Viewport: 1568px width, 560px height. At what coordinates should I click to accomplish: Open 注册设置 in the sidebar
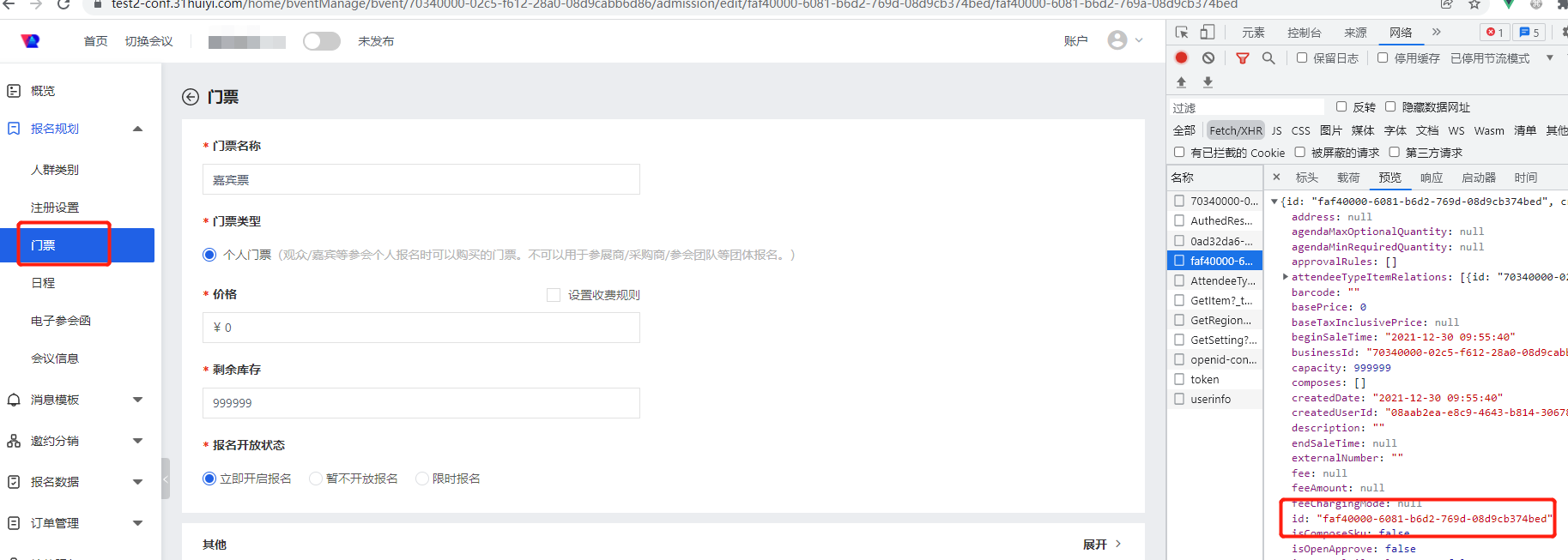click(x=55, y=208)
